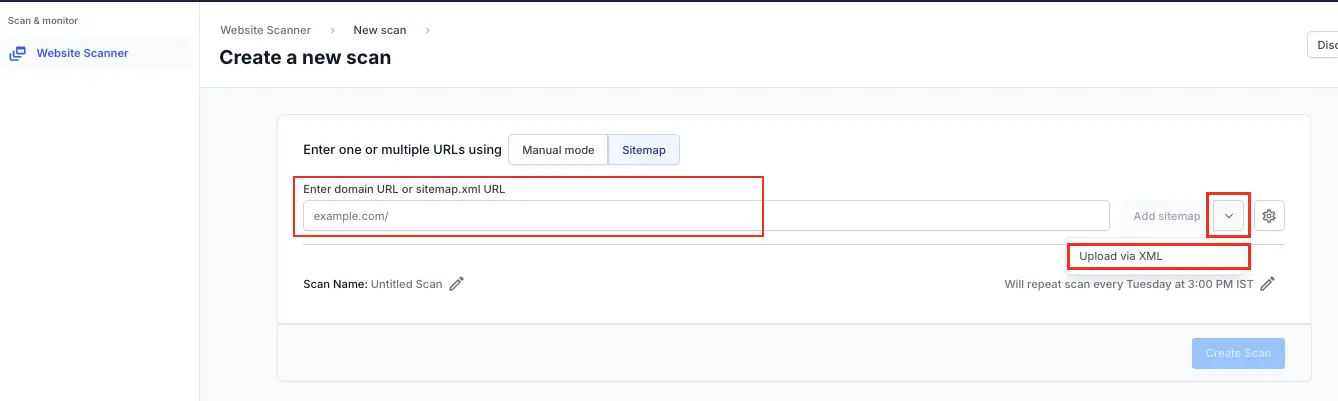Click the Website Scanner sidebar icon
Image resolution: width=1338 pixels, height=401 pixels.
(x=17, y=54)
